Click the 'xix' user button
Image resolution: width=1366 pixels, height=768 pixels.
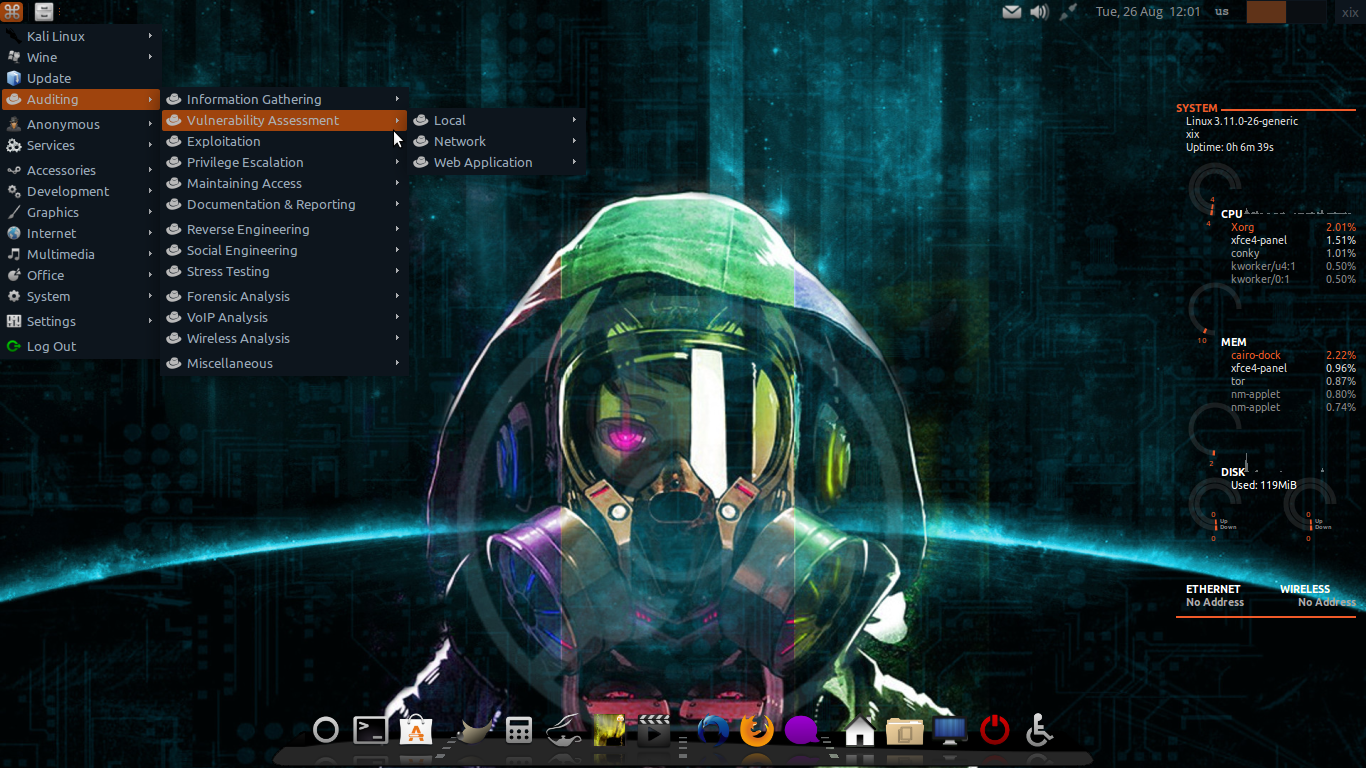1349,12
